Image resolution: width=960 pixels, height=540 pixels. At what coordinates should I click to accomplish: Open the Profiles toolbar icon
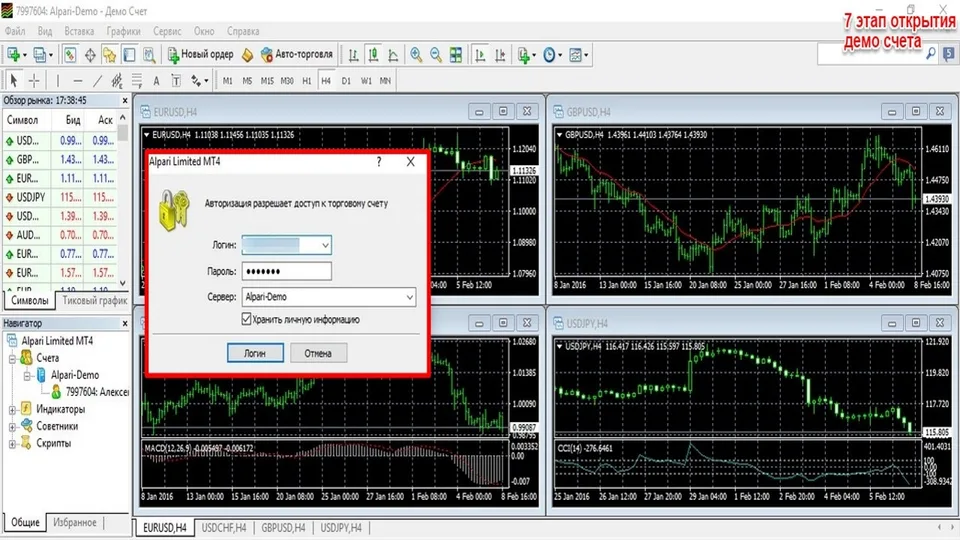coord(40,55)
